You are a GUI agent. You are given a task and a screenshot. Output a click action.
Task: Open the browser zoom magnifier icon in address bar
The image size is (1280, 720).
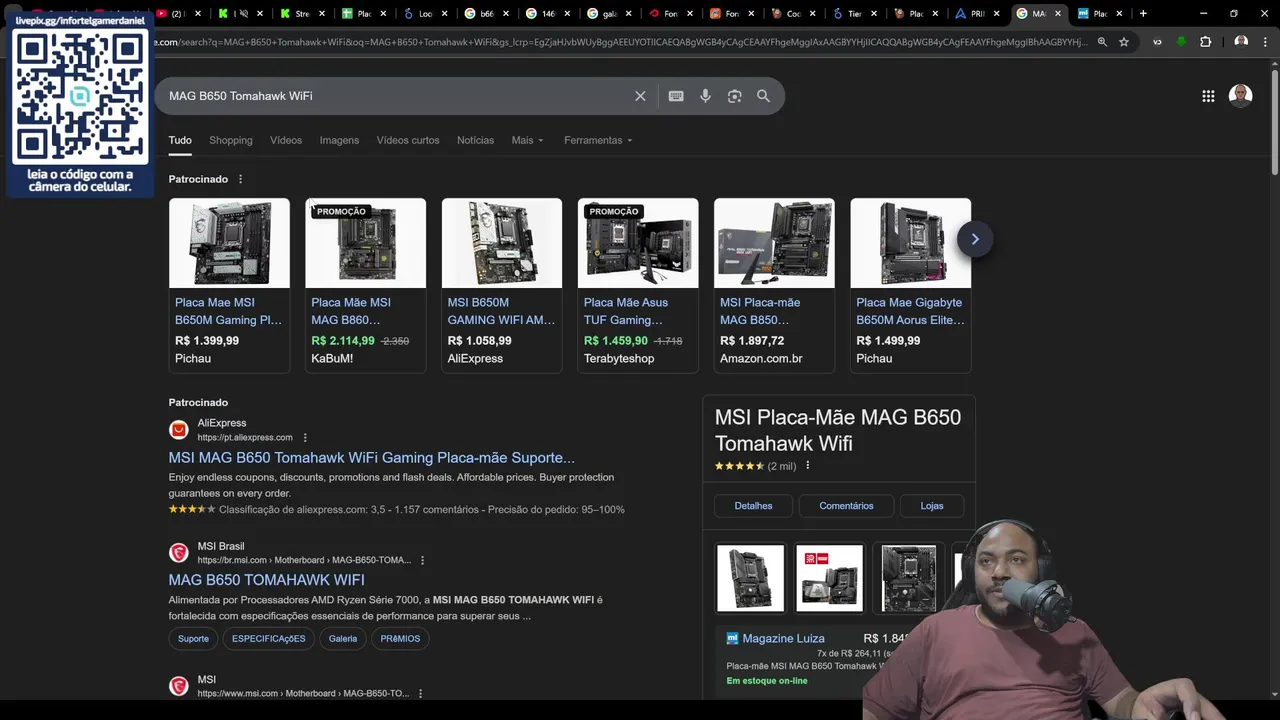1102,42
